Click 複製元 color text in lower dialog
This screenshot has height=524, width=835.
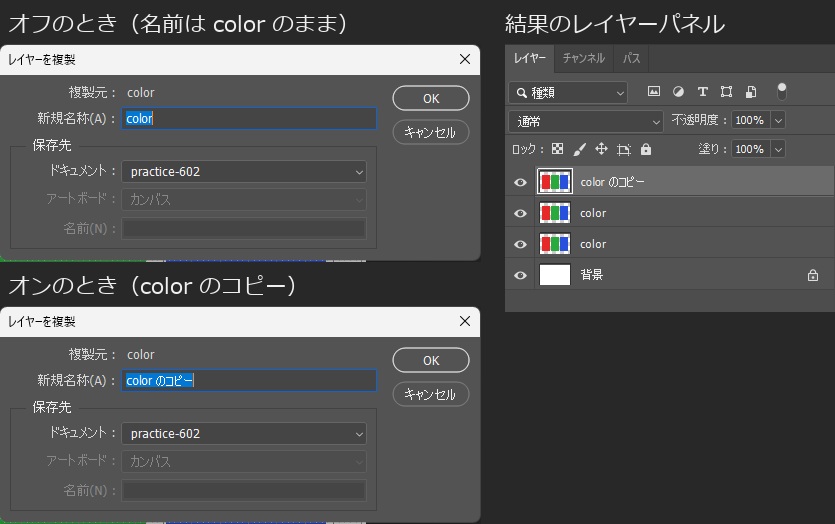click(x=141, y=355)
